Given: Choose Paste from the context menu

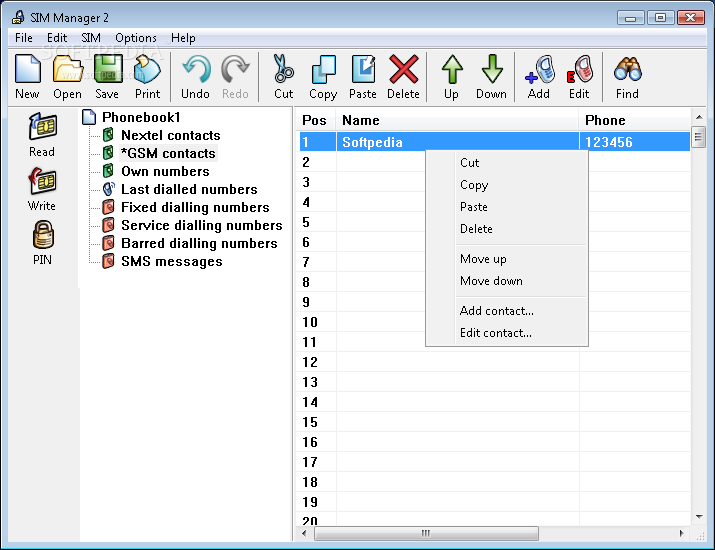Looking at the screenshot, I should pyautogui.click(x=507, y=207).
